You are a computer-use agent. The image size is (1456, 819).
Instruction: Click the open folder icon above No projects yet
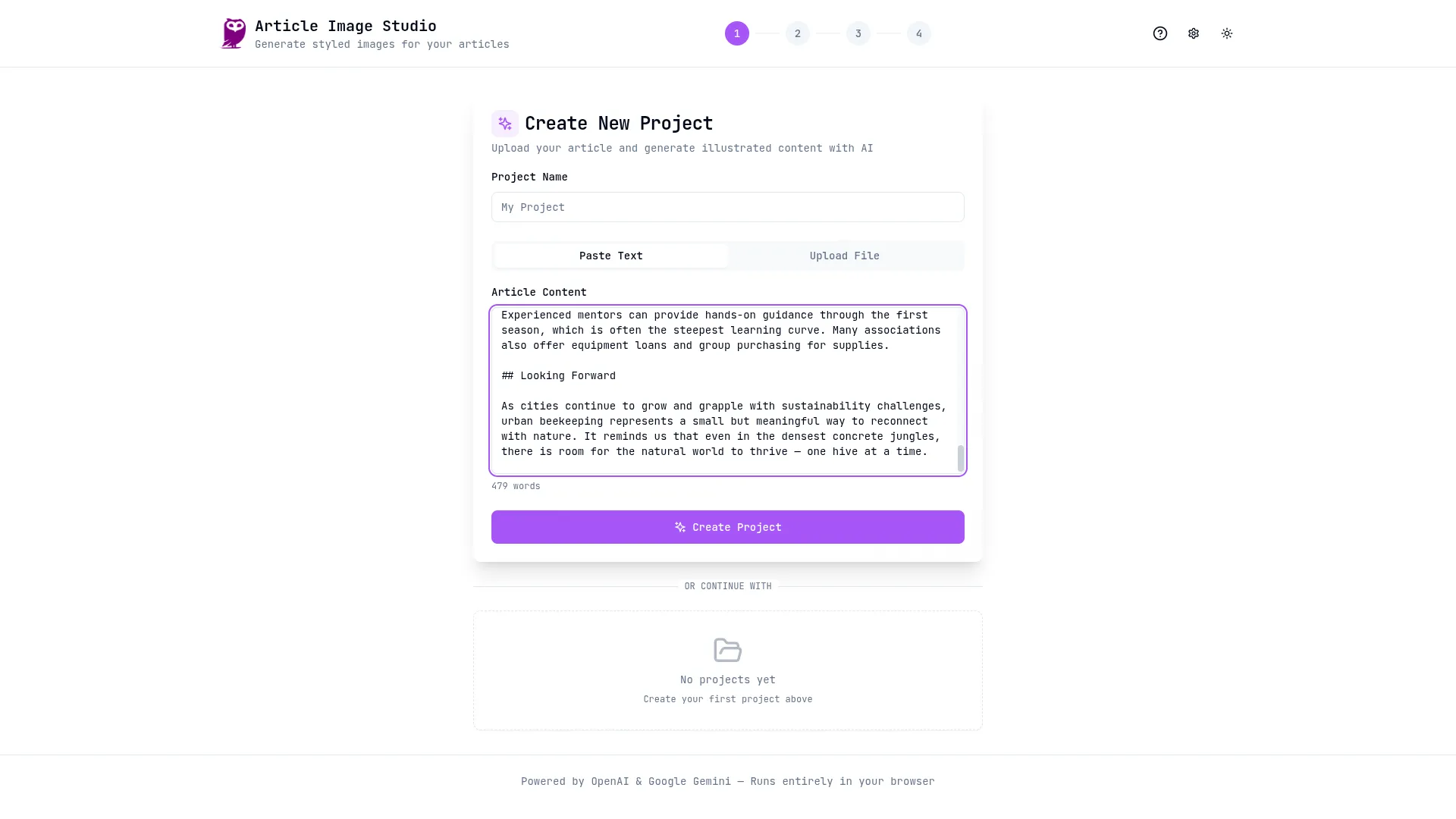[x=727, y=650]
